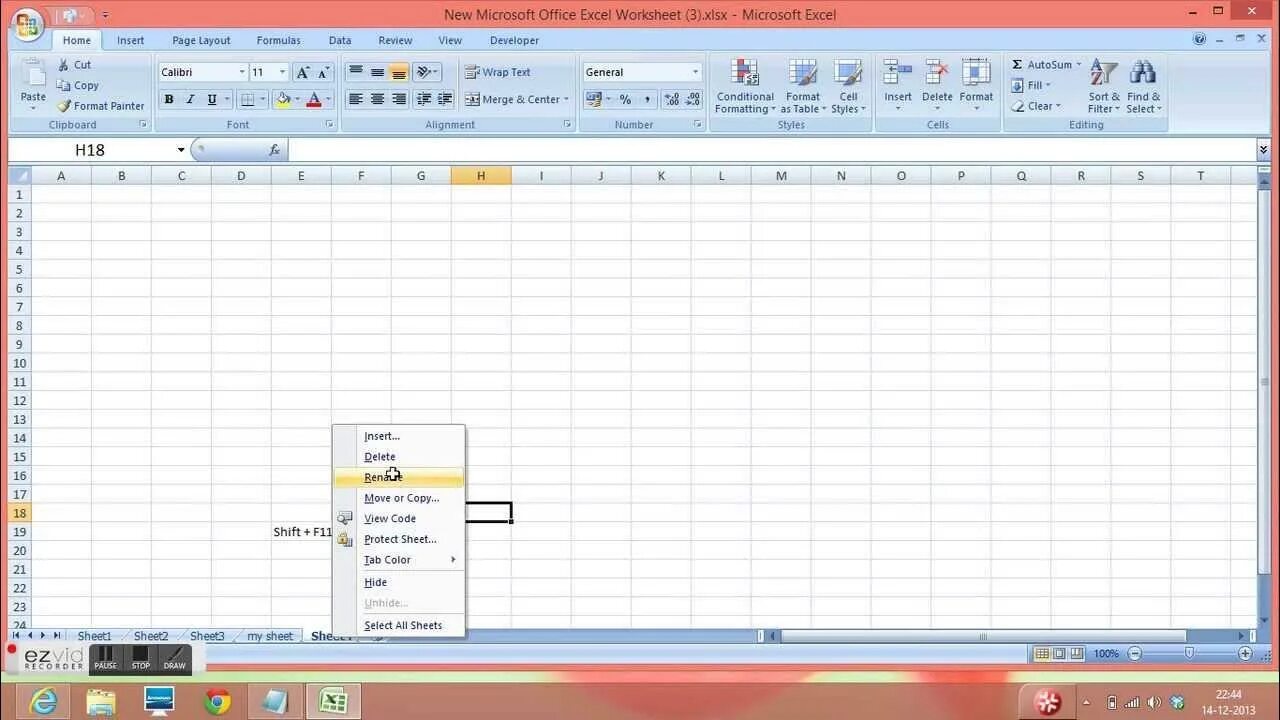Apply the Font Color letter A
Image resolution: width=1280 pixels, height=720 pixels.
314,99
